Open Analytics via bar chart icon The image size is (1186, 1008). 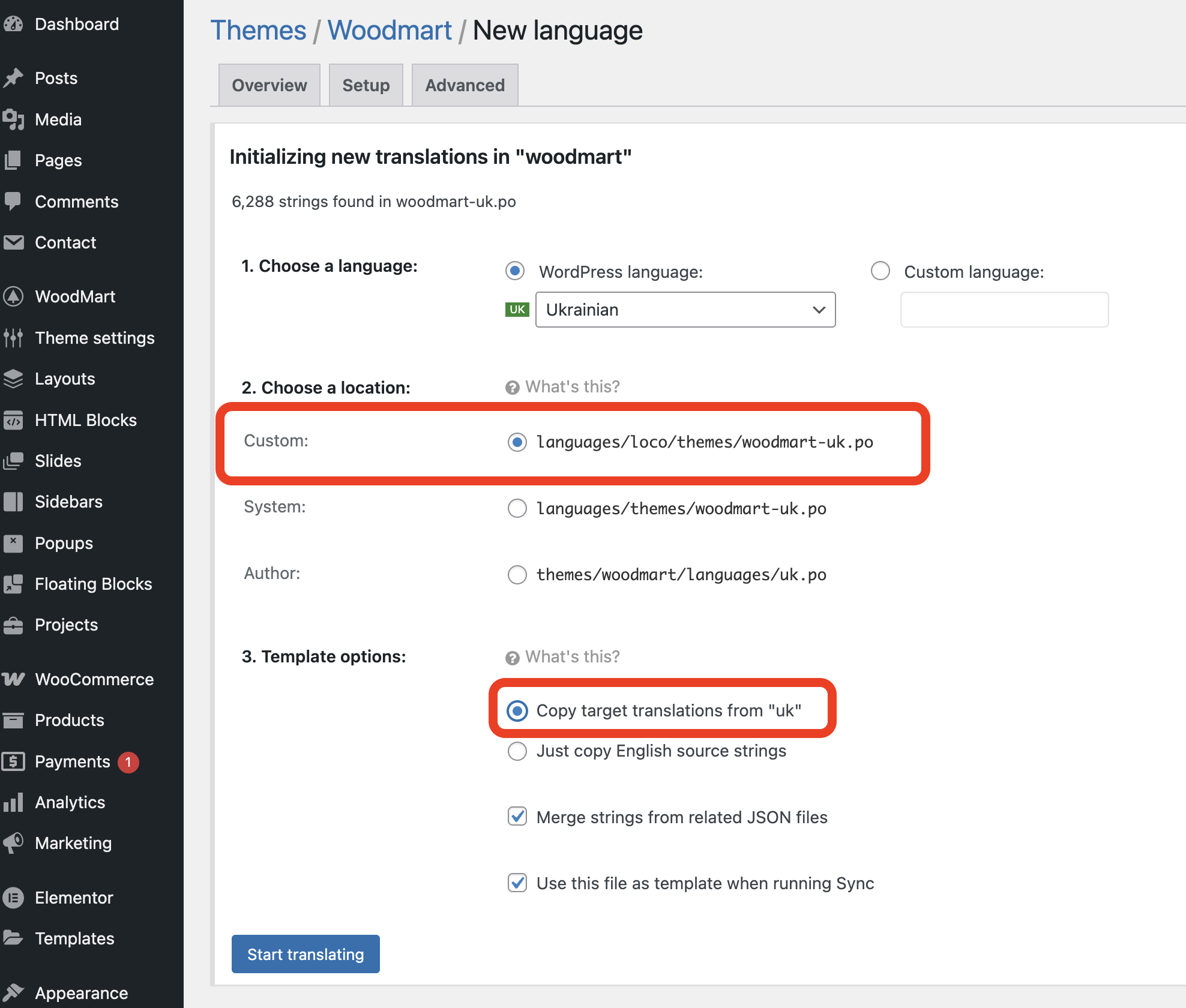[13, 802]
